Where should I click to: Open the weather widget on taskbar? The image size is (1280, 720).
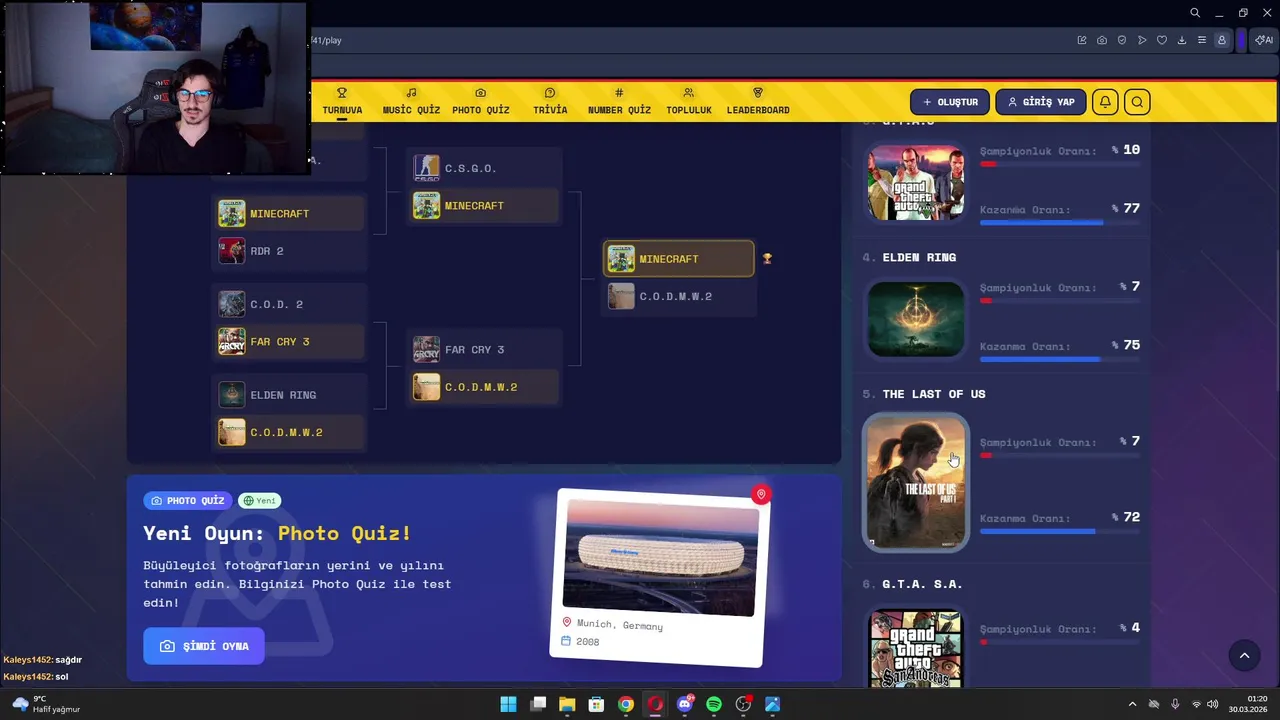45,704
